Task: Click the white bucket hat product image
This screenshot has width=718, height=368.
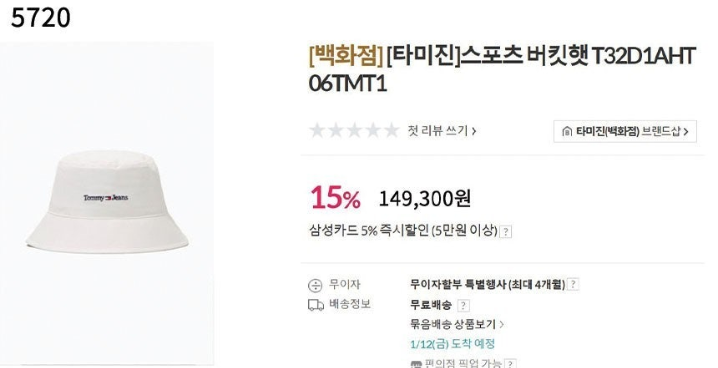Action: [107, 203]
